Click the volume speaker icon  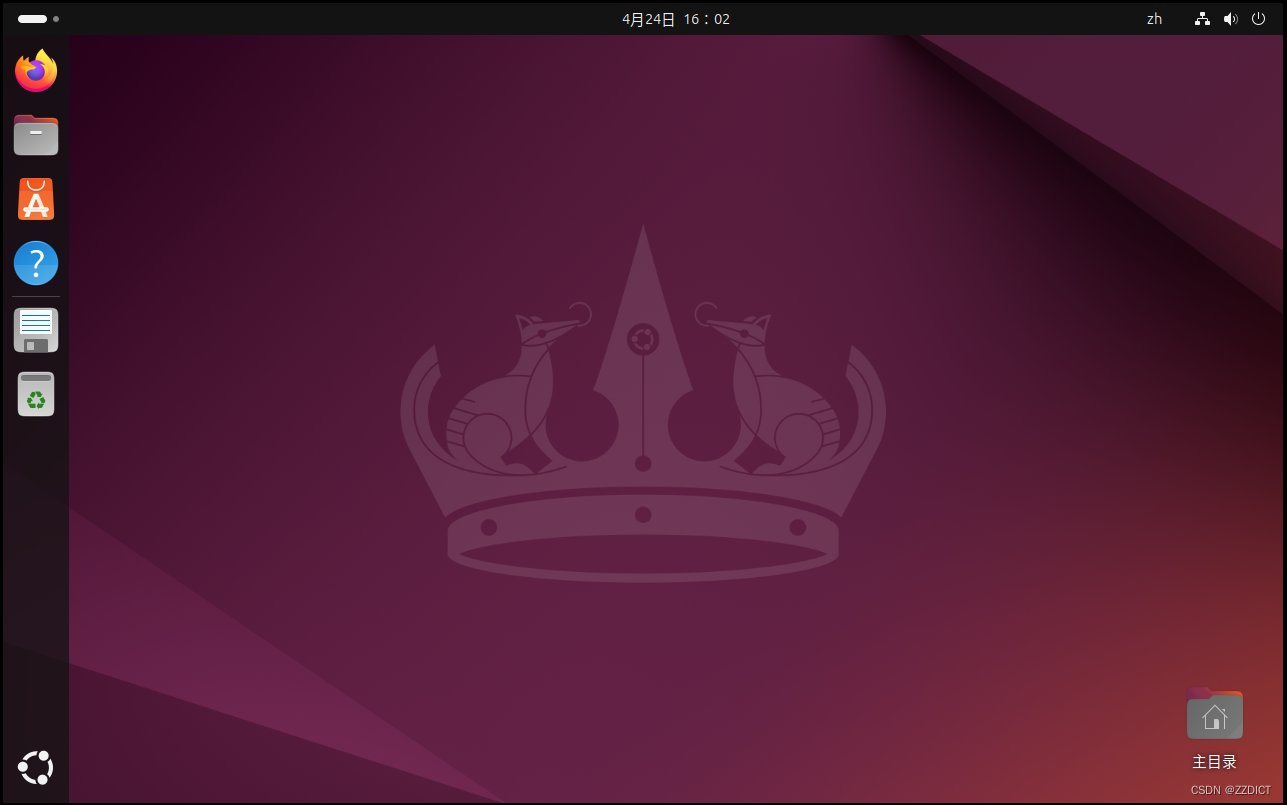coord(1230,19)
